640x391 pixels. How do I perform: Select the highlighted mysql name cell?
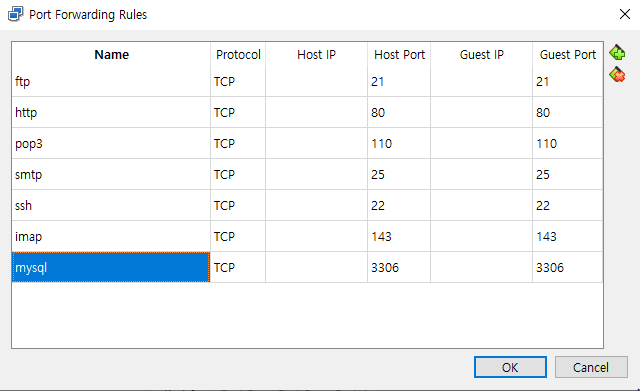pyautogui.click(x=111, y=267)
